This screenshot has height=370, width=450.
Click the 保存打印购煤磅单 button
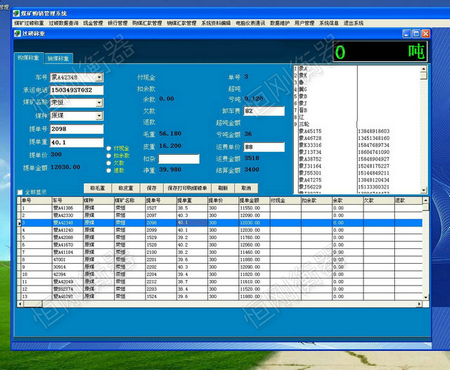tap(187, 188)
